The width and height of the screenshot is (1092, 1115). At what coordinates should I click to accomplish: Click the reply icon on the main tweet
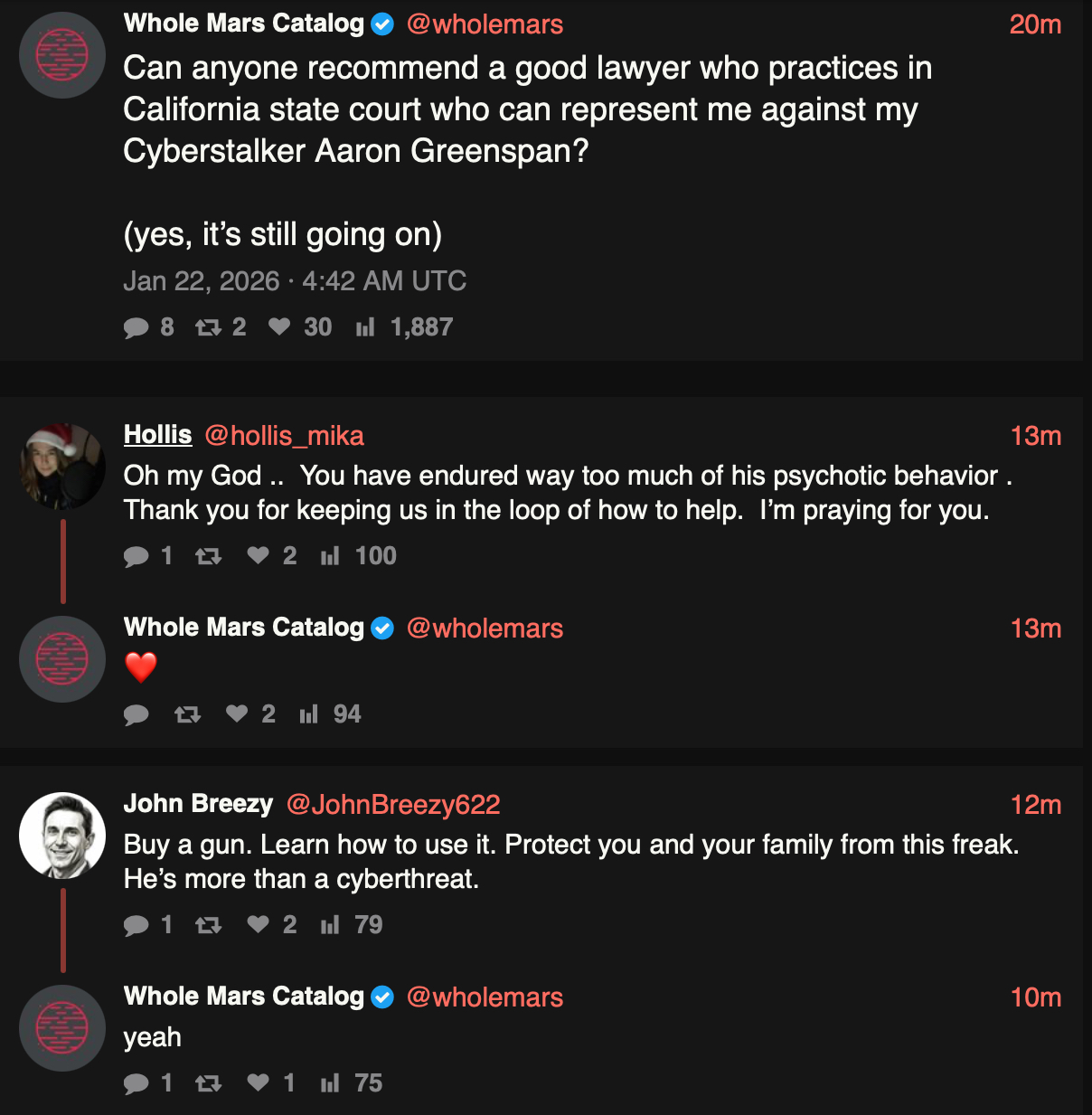click(136, 327)
